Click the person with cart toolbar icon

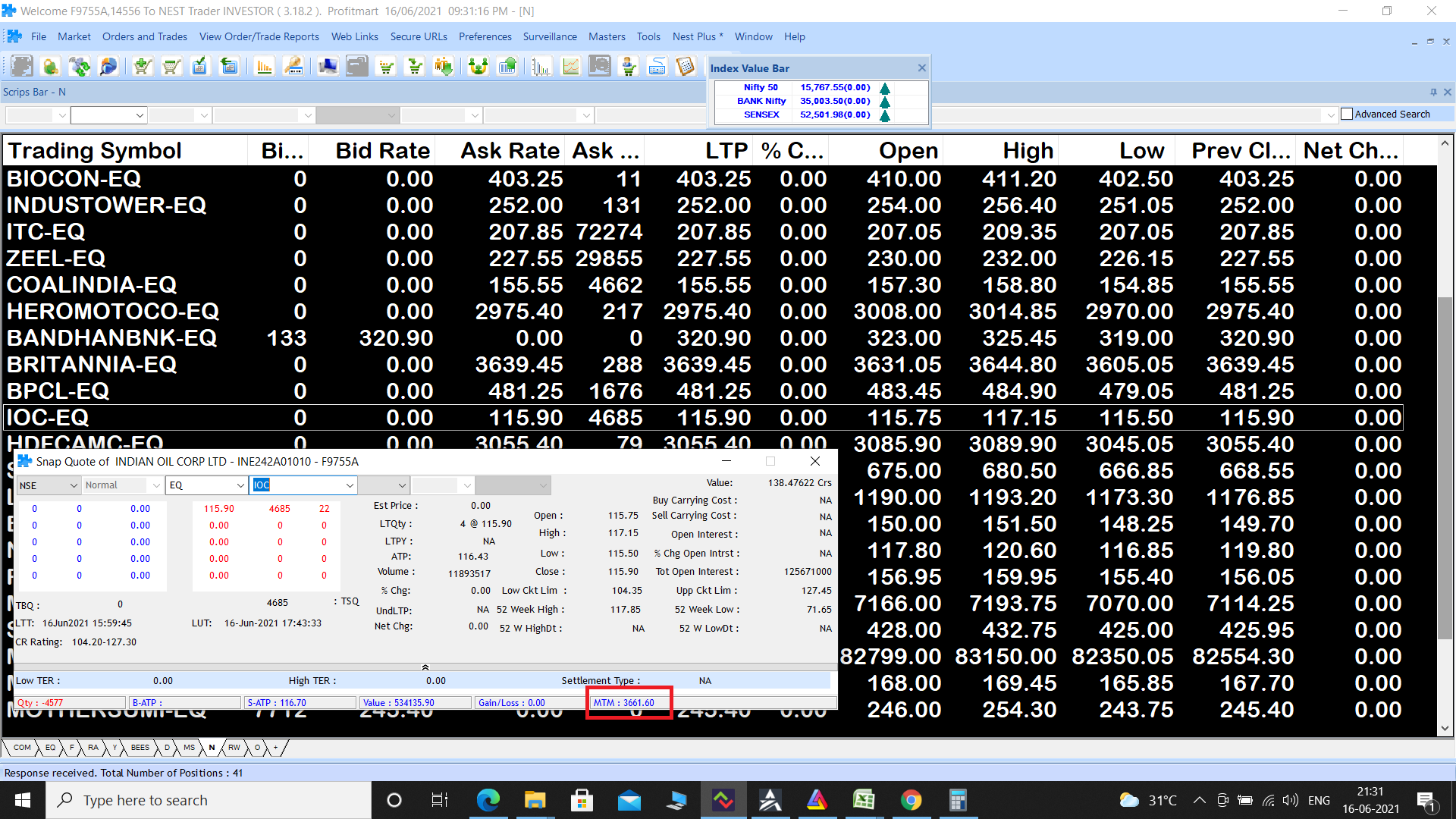(x=629, y=67)
